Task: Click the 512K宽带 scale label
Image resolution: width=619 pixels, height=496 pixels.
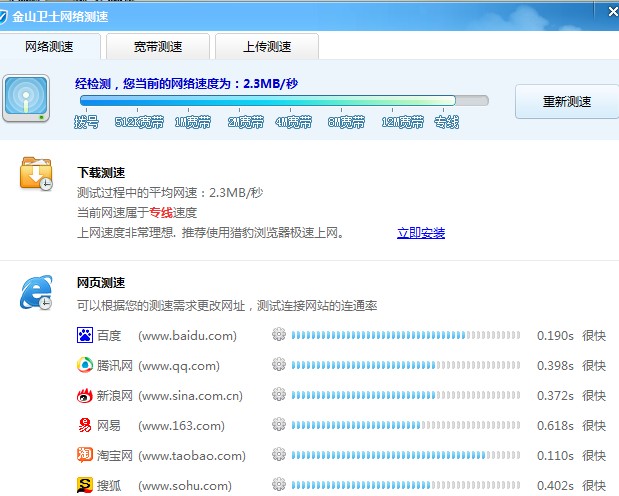Action: click(x=139, y=122)
